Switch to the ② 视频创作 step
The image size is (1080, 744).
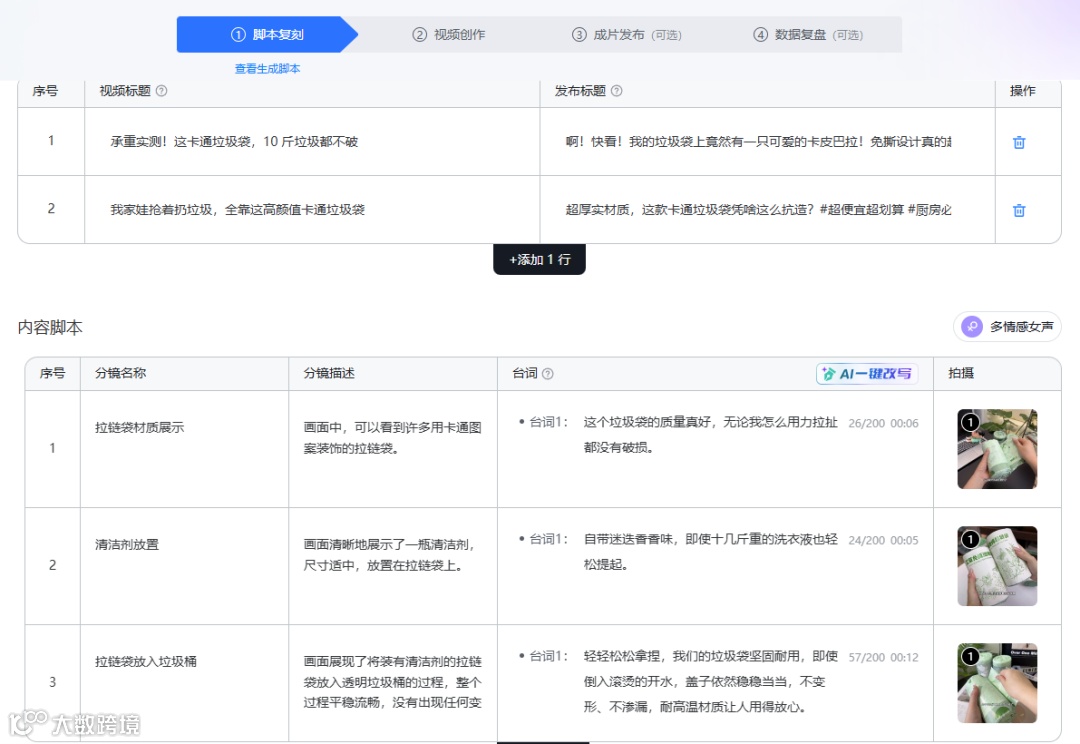(449, 34)
